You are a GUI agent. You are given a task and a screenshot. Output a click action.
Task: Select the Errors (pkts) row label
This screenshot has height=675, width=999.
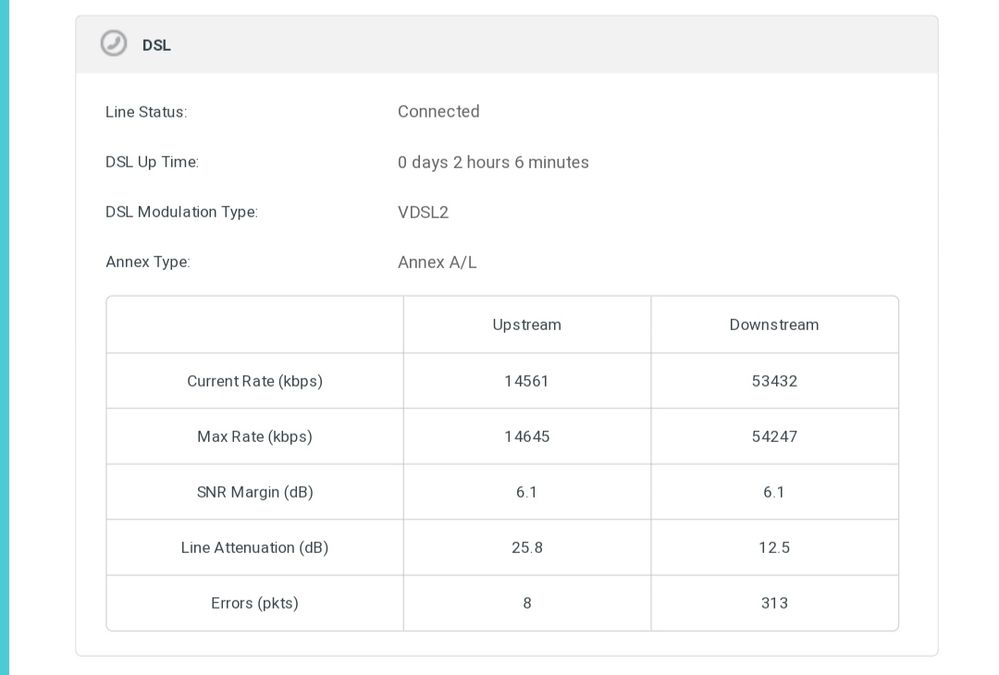tap(255, 603)
